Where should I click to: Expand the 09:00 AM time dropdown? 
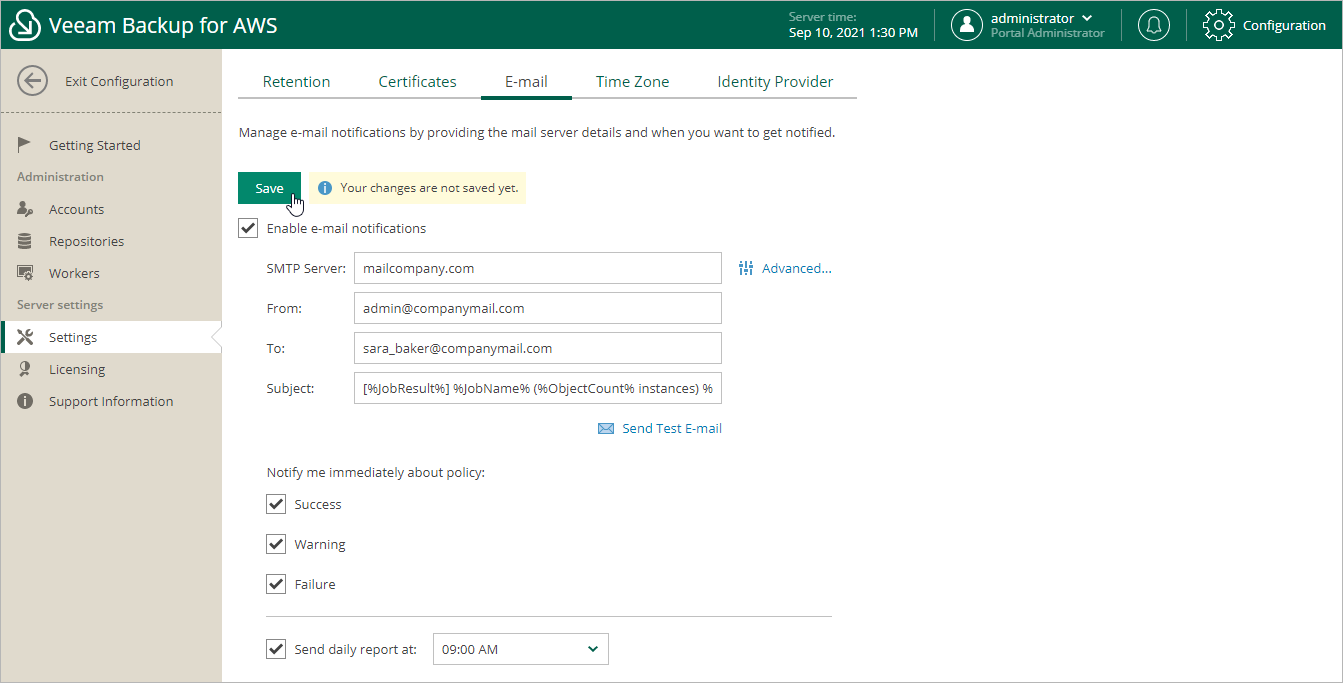pos(520,649)
